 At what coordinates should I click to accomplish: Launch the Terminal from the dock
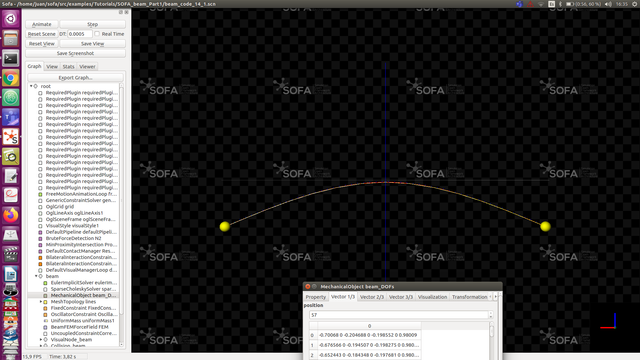(10, 58)
